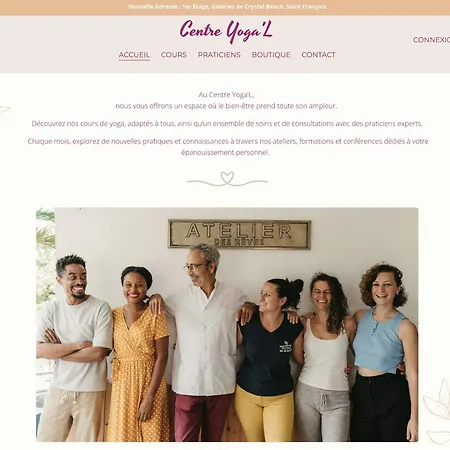This screenshot has width=450, height=450.
Task: Click the woman in yellow polka-dot dress
Action: [x=138, y=353]
